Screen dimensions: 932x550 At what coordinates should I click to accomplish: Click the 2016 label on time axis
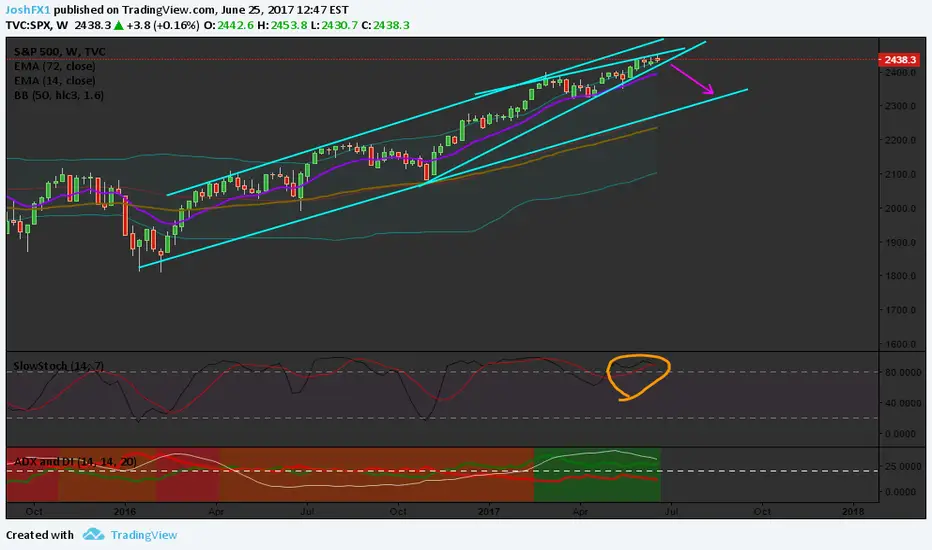coord(125,511)
